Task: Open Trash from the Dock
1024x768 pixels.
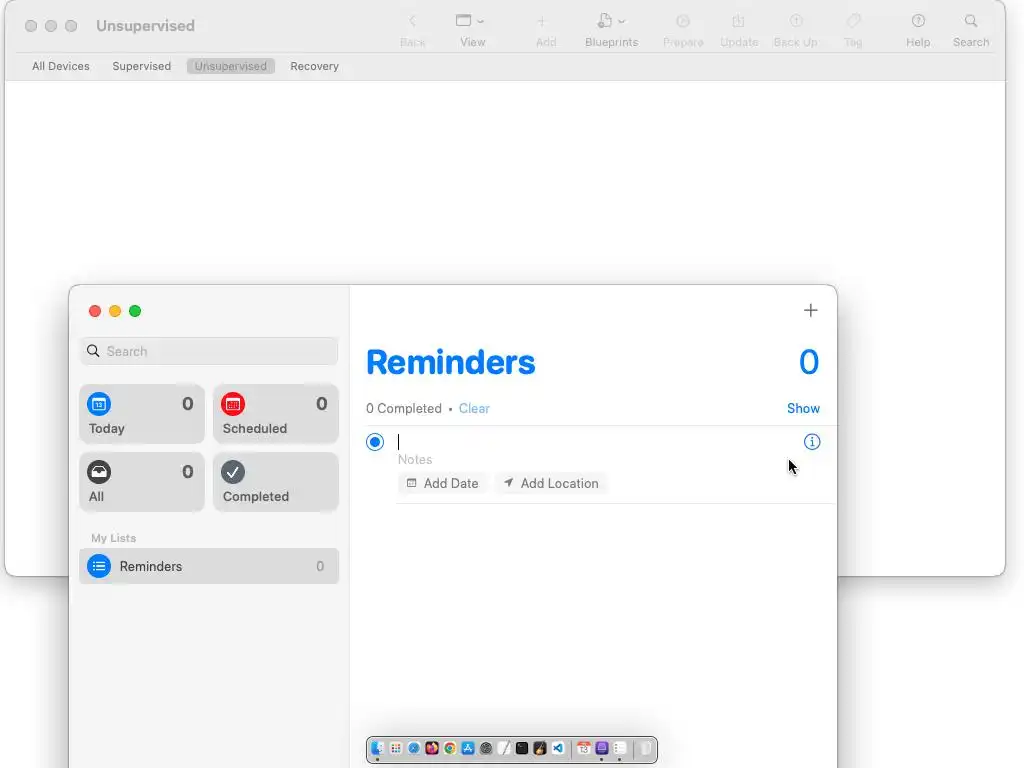Action: pos(646,748)
